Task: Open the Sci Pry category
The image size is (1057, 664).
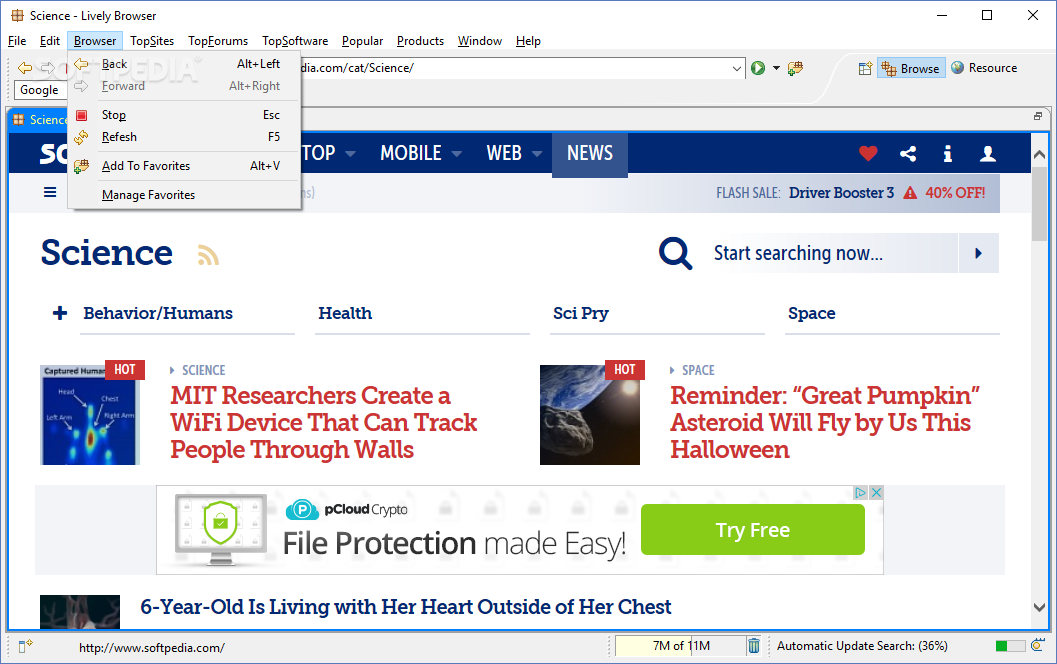Action: [581, 313]
